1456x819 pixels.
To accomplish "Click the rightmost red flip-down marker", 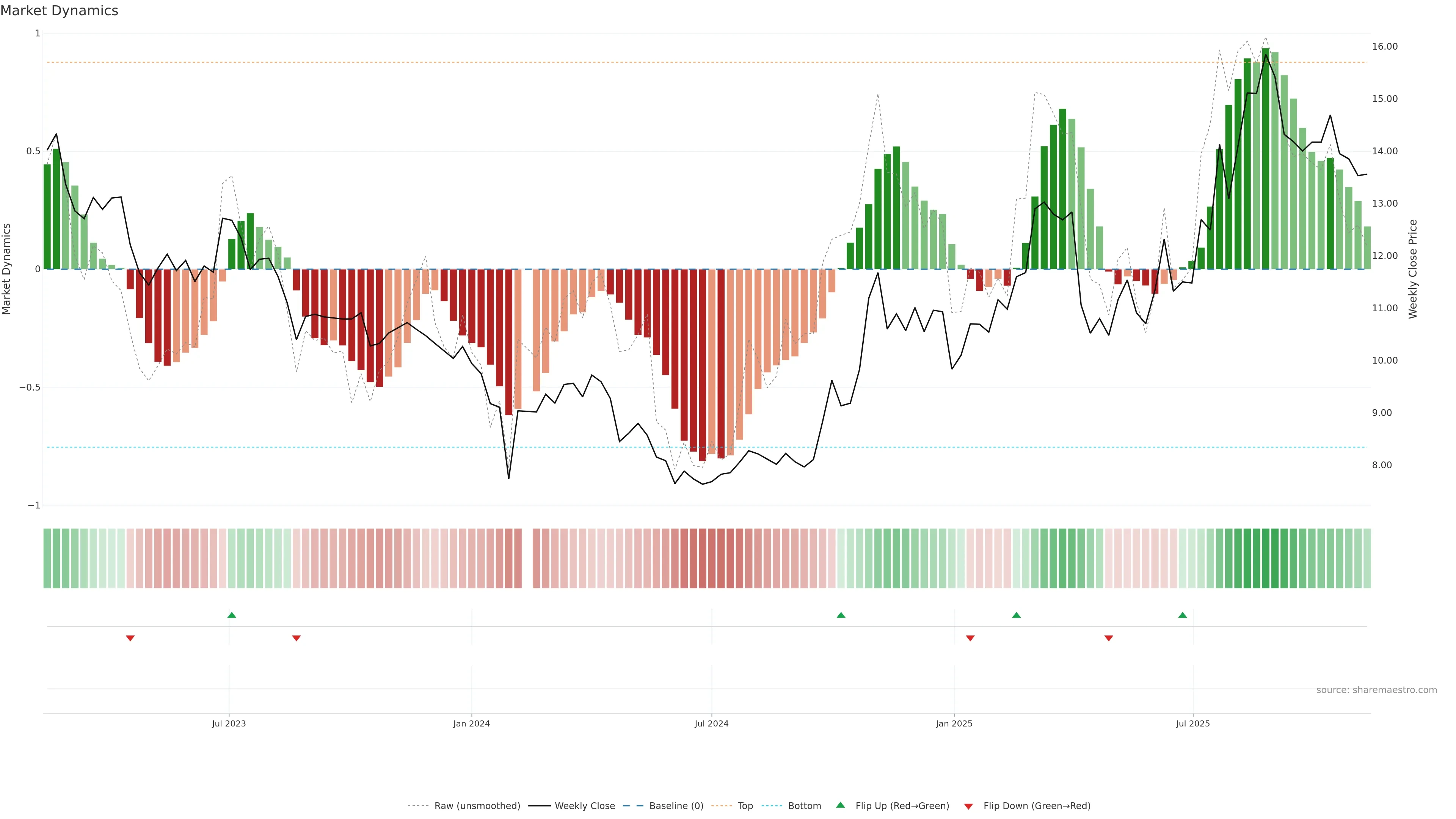I will pyautogui.click(x=1108, y=638).
